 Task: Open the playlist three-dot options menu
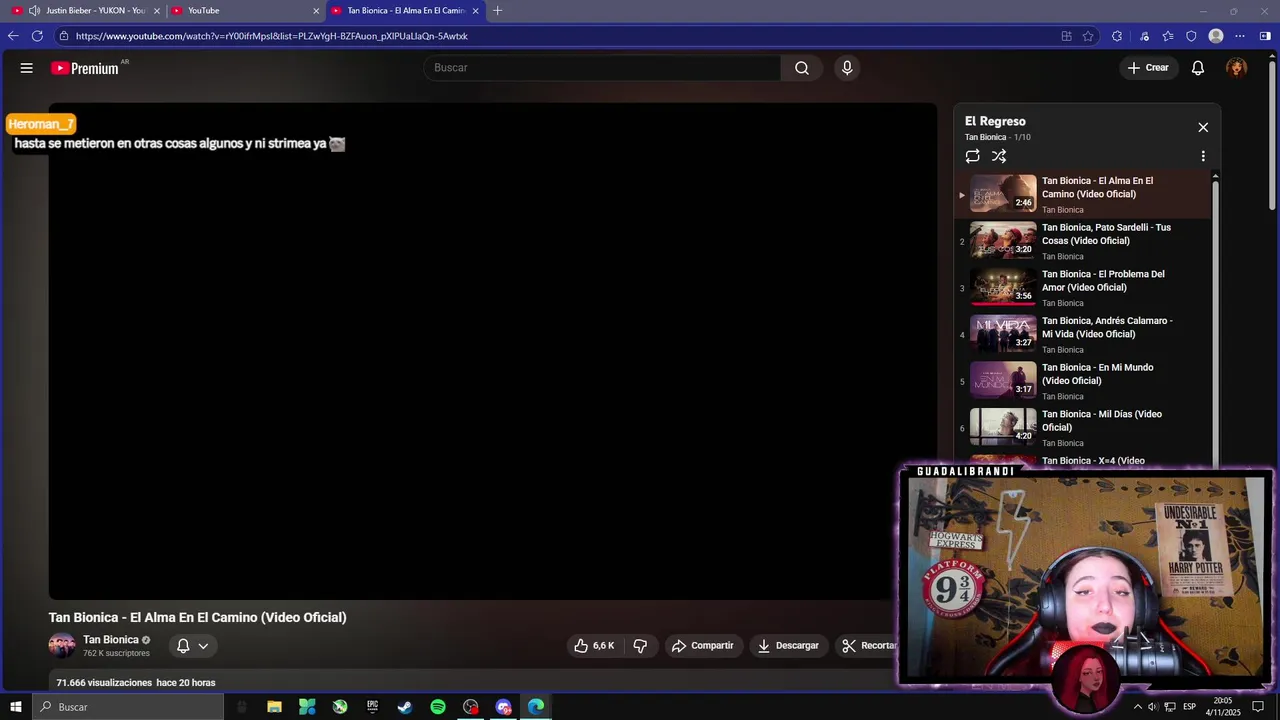pyautogui.click(x=1203, y=156)
